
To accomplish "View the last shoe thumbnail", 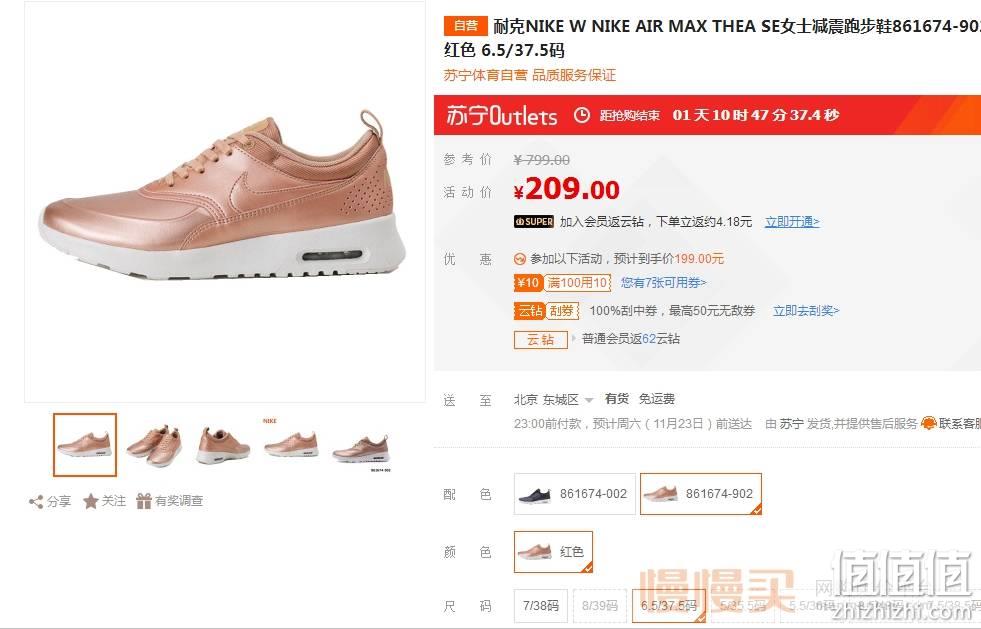I will (362, 447).
